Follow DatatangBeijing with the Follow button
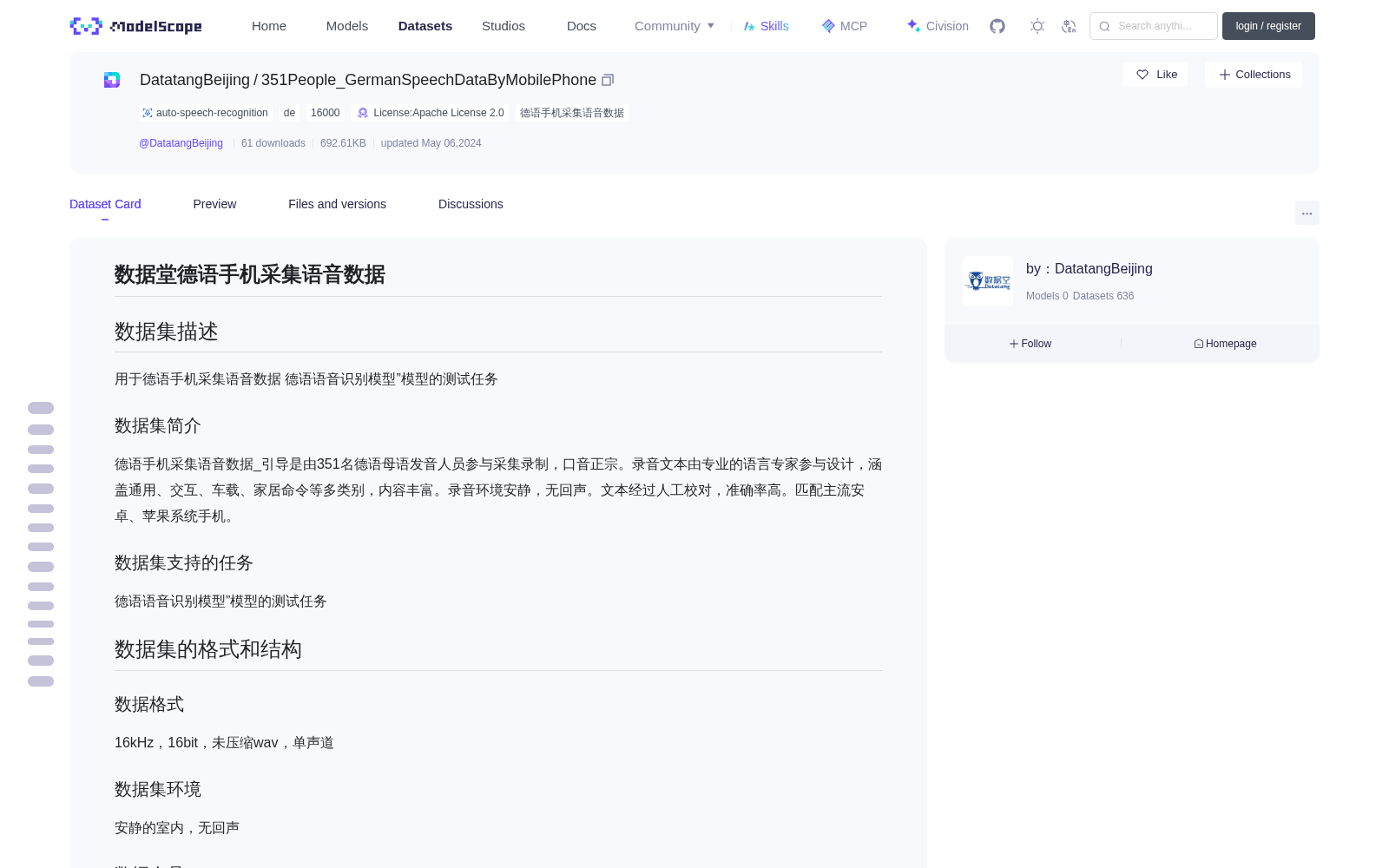This screenshot has width=1389, height=868. 1030,344
